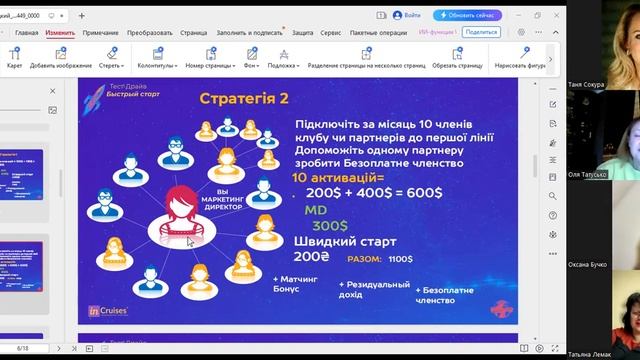The height and width of the screenshot is (360, 640).
Task: Open the Стереть eraser dropdown
Action: pyautogui.click(x=111, y=57)
